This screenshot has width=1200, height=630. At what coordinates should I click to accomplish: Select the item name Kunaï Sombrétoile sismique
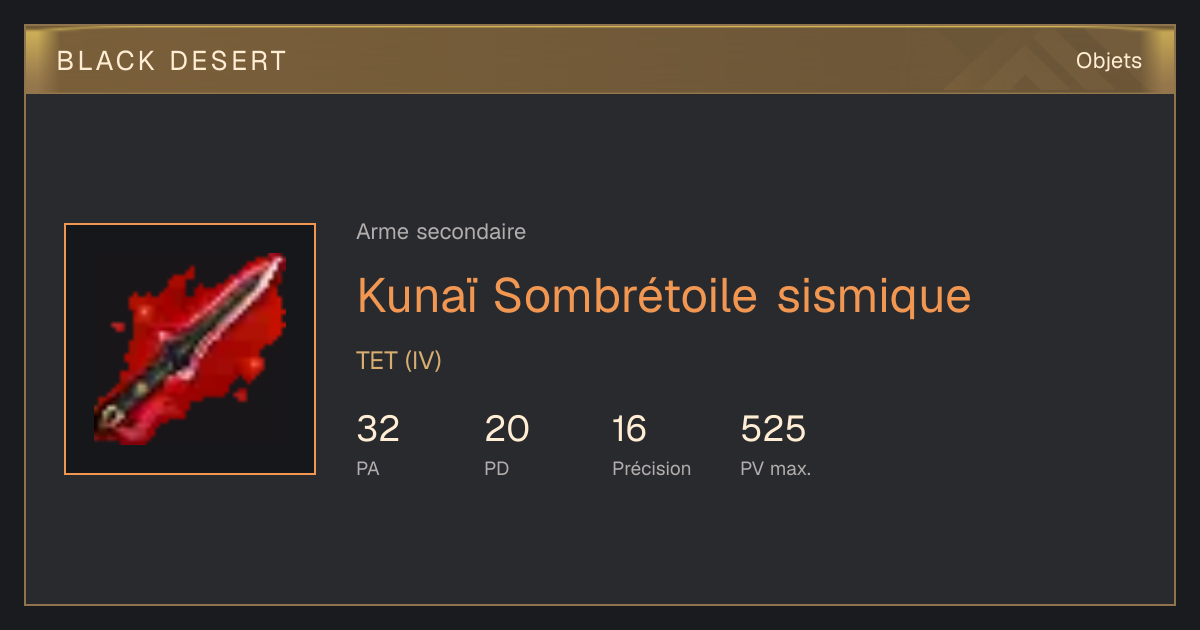[x=664, y=296]
